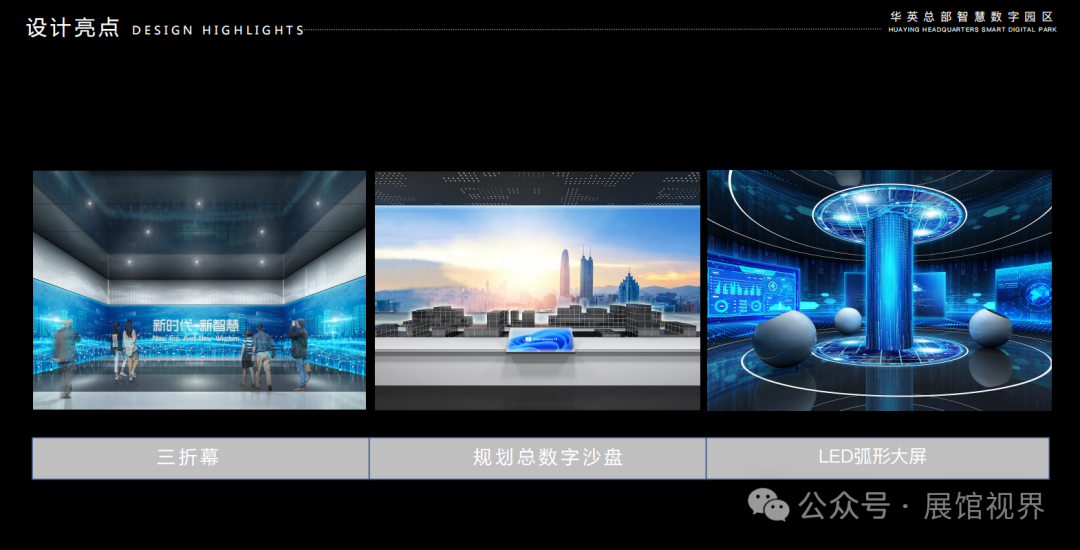Click the DESIGN HIGHLIGHTS subtitle
The width and height of the screenshot is (1080, 550).
point(218,31)
